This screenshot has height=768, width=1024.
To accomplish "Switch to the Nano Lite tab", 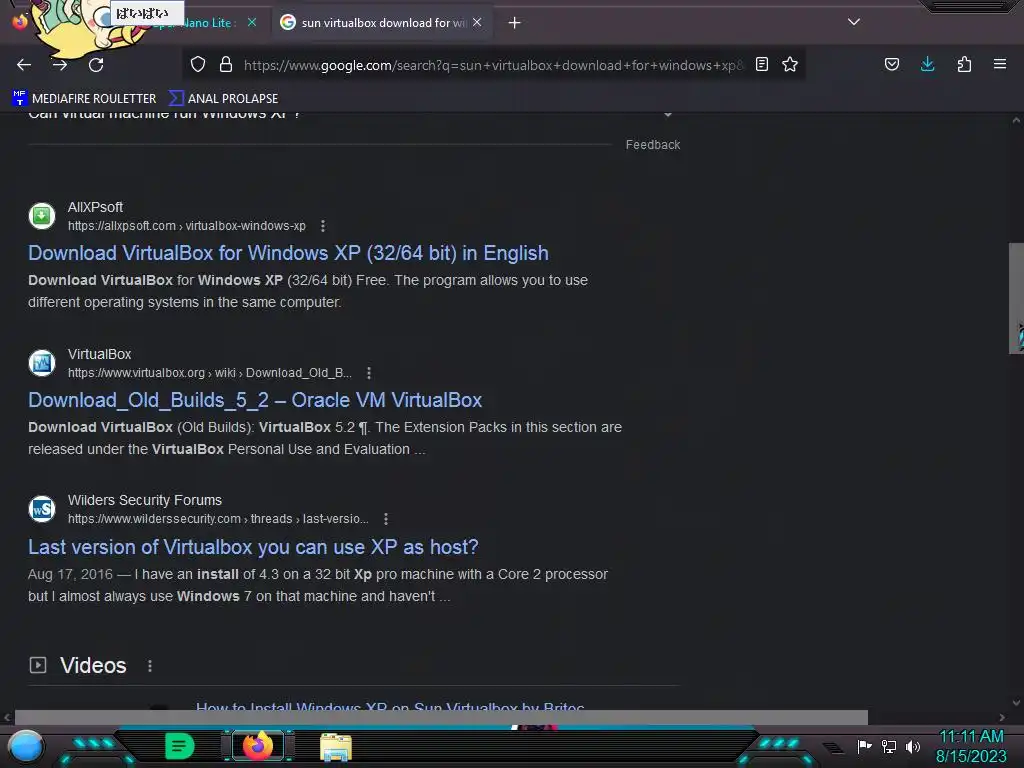I will tap(195, 23).
